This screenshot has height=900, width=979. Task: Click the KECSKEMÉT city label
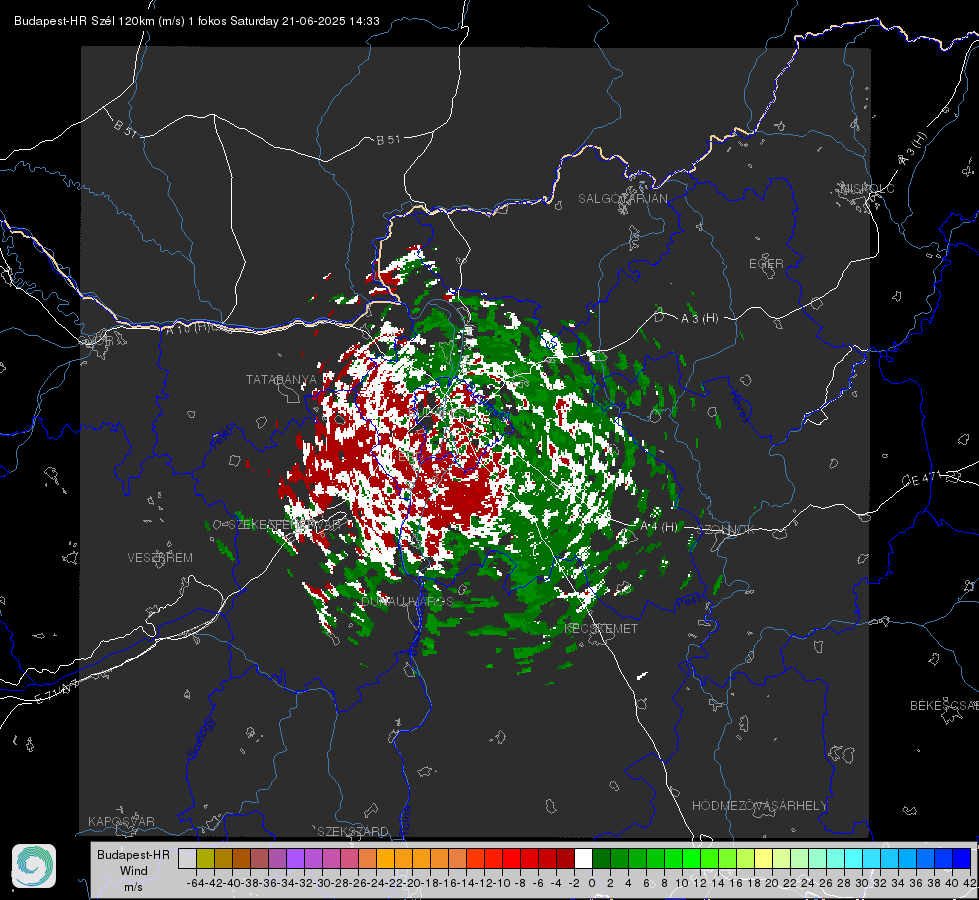[x=601, y=628]
